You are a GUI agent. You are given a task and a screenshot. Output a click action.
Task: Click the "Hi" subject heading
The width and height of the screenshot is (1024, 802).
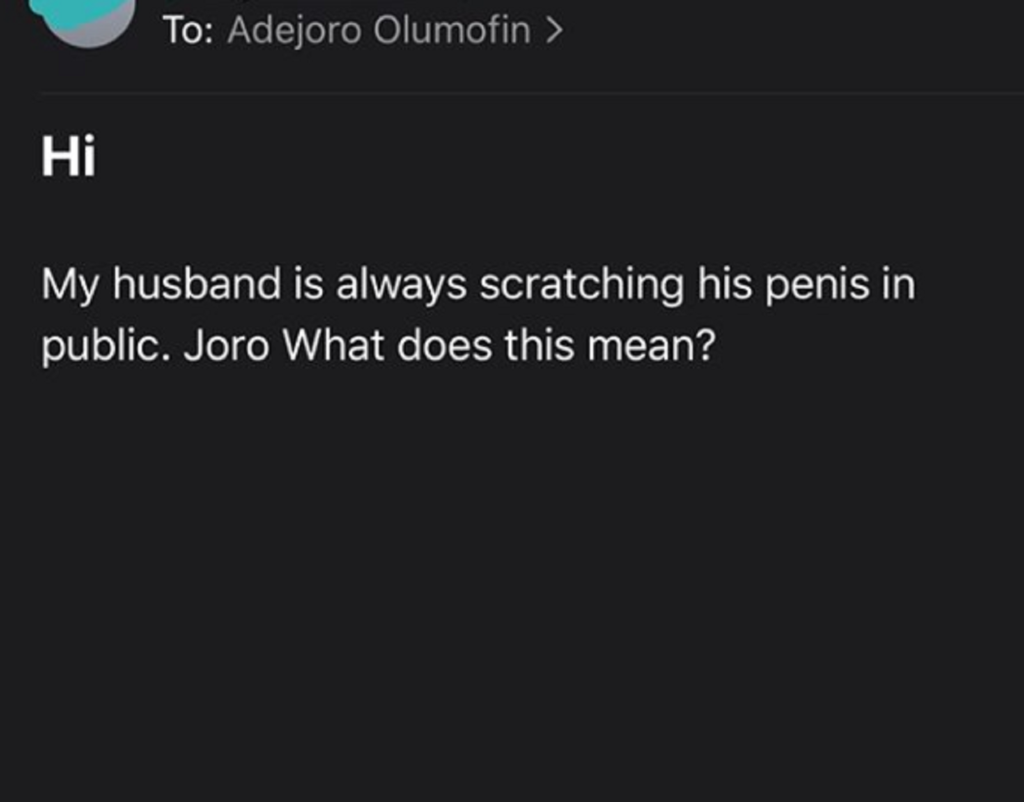(x=68, y=159)
